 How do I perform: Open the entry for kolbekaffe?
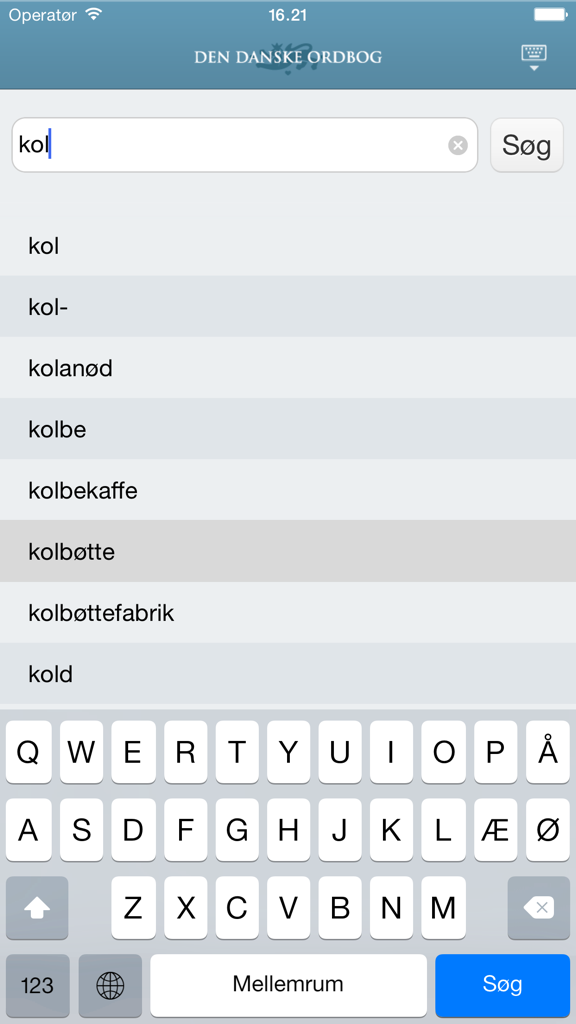(288, 490)
